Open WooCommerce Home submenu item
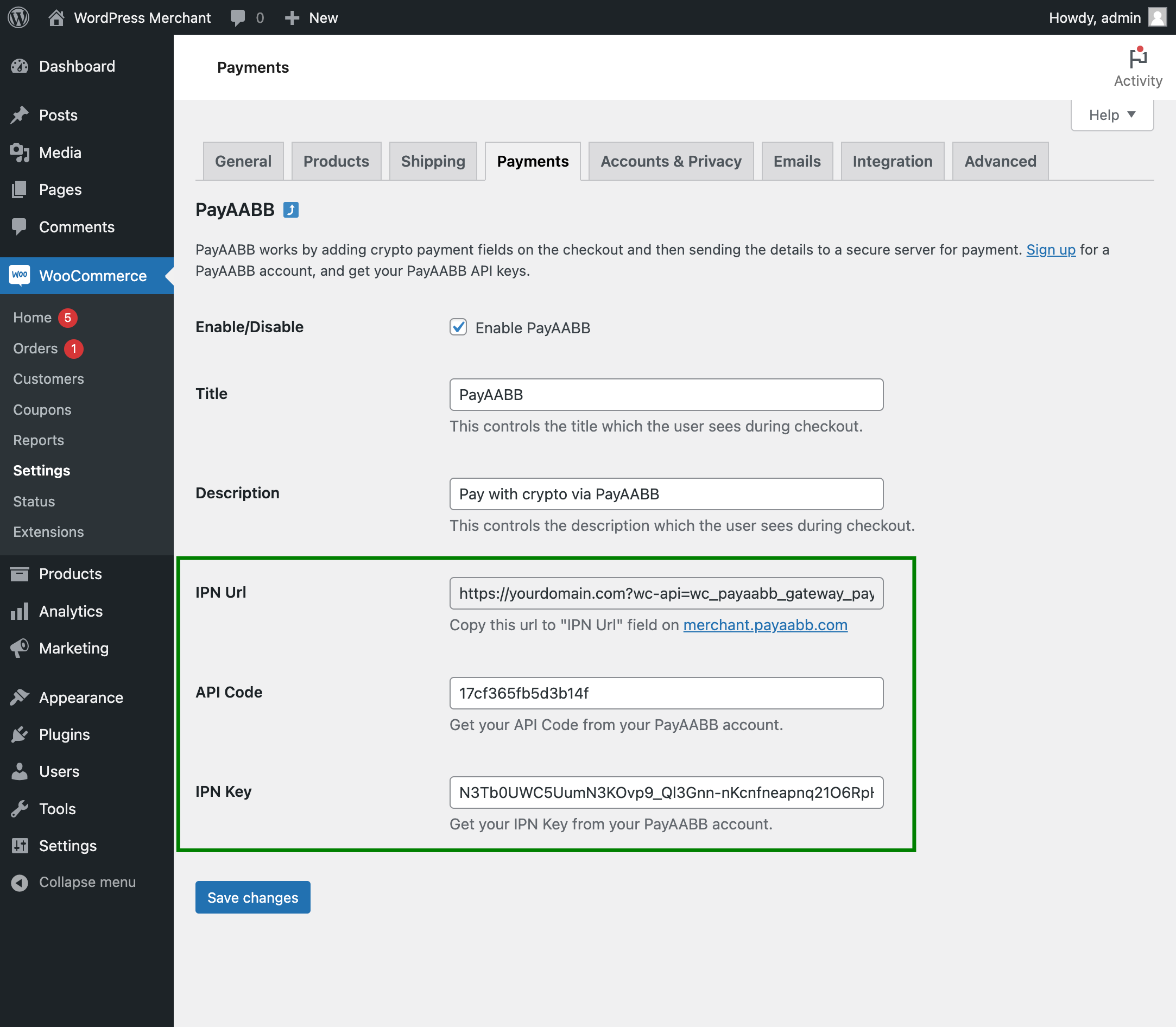 pos(32,318)
